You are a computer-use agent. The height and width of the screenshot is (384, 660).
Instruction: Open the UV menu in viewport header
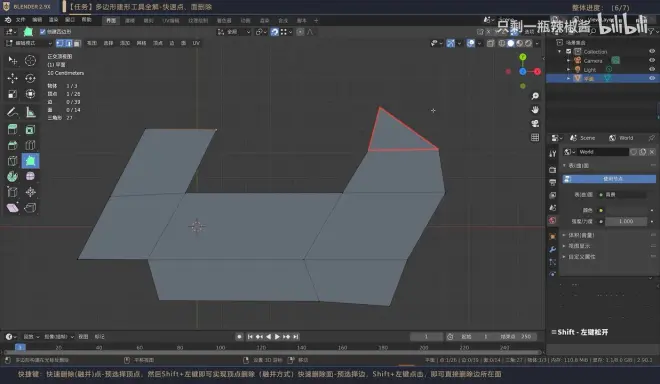point(196,43)
